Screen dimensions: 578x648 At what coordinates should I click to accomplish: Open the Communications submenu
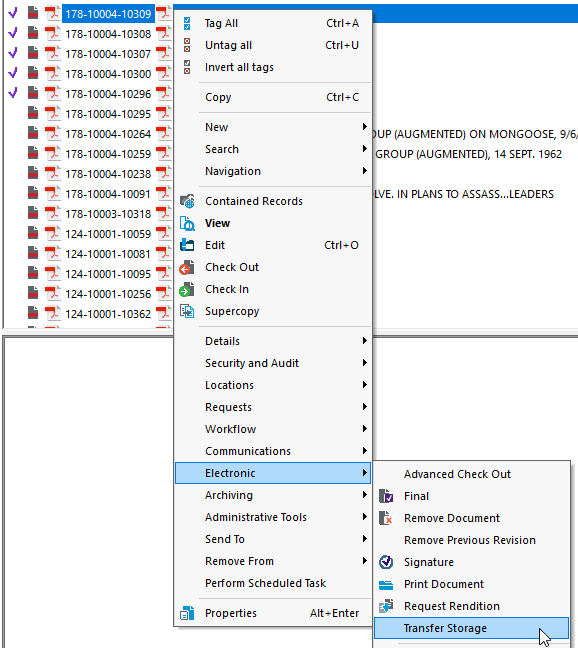pyautogui.click(x=273, y=451)
